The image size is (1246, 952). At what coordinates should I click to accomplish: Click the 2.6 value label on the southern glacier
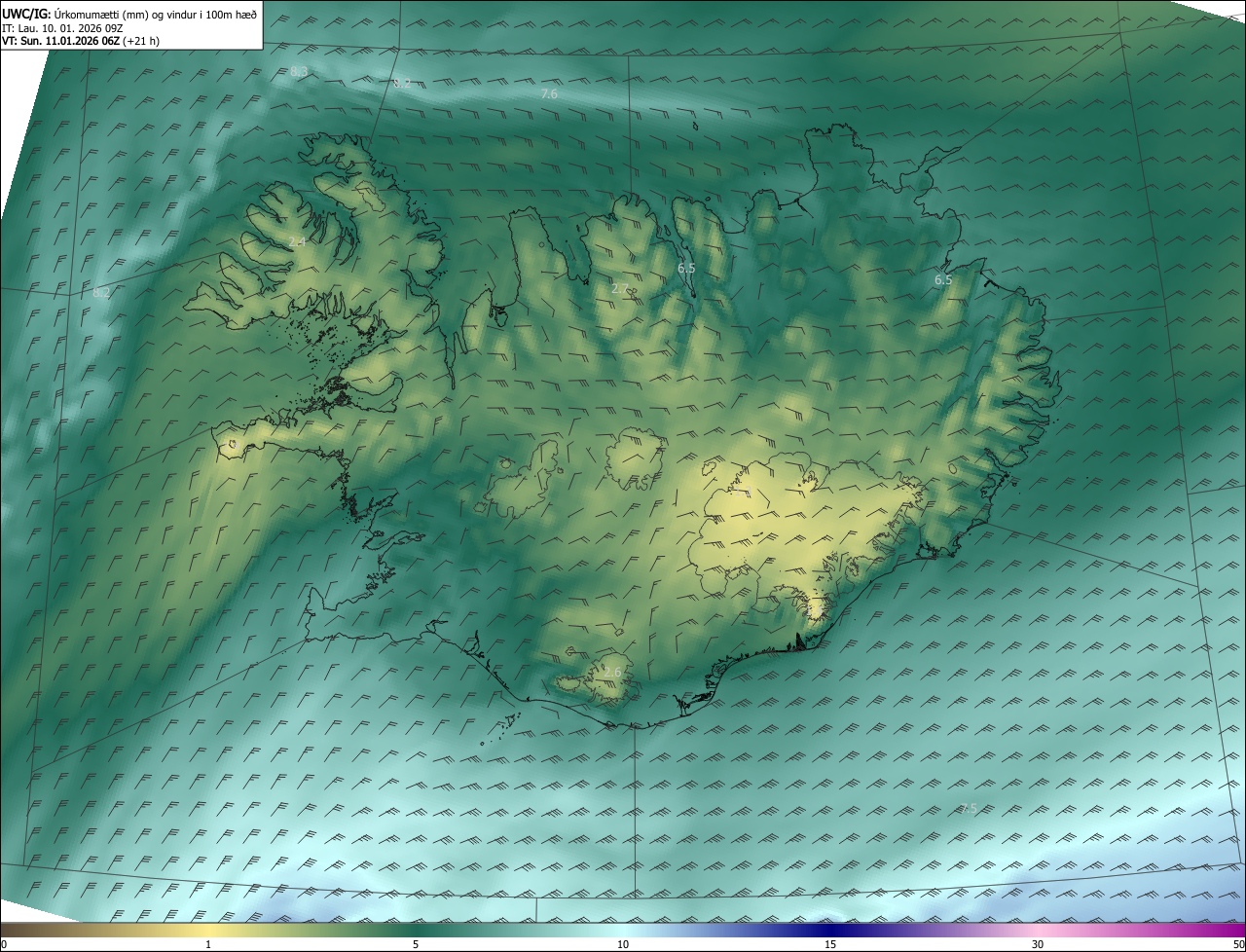(x=612, y=672)
